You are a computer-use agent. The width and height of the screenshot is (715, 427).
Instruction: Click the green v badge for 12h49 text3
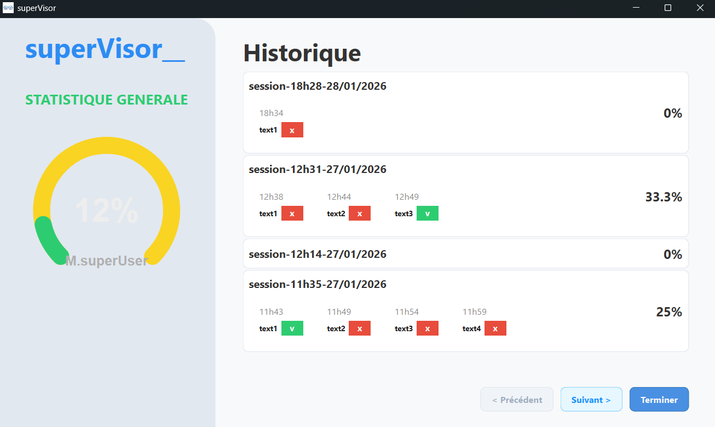(x=427, y=214)
